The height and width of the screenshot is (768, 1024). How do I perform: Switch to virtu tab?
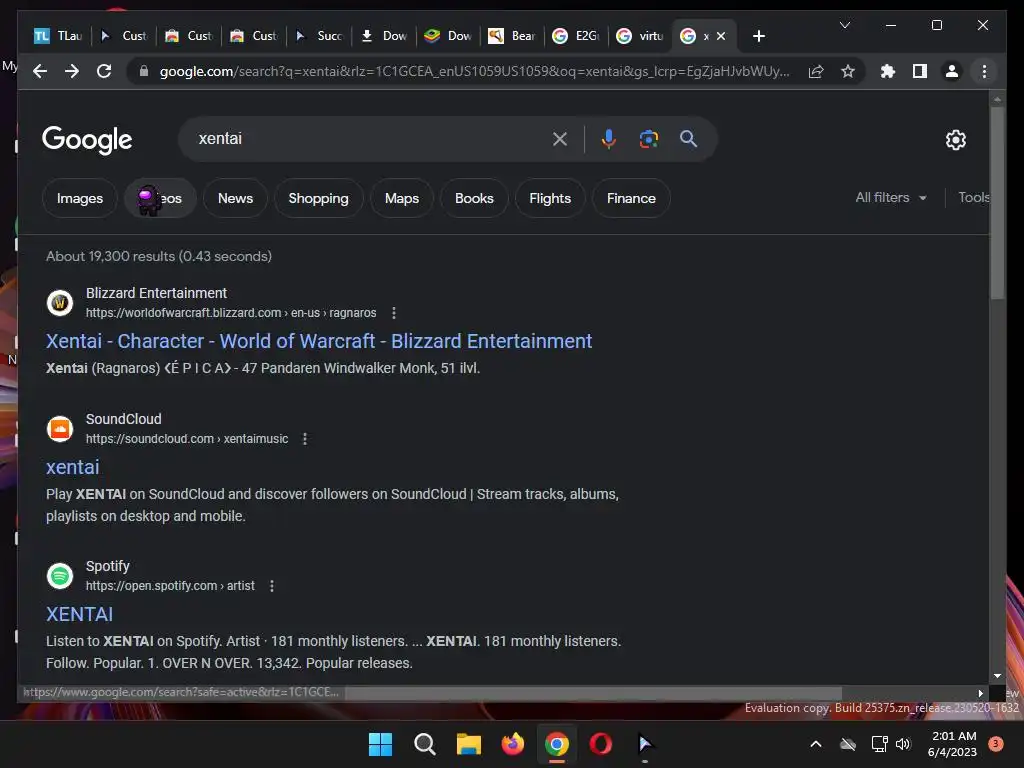(641, 36)
